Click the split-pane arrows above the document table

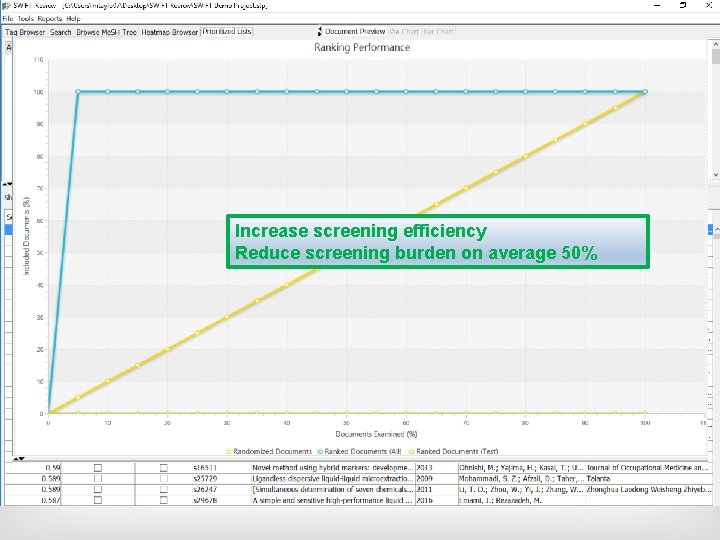[x=19, y=459]
